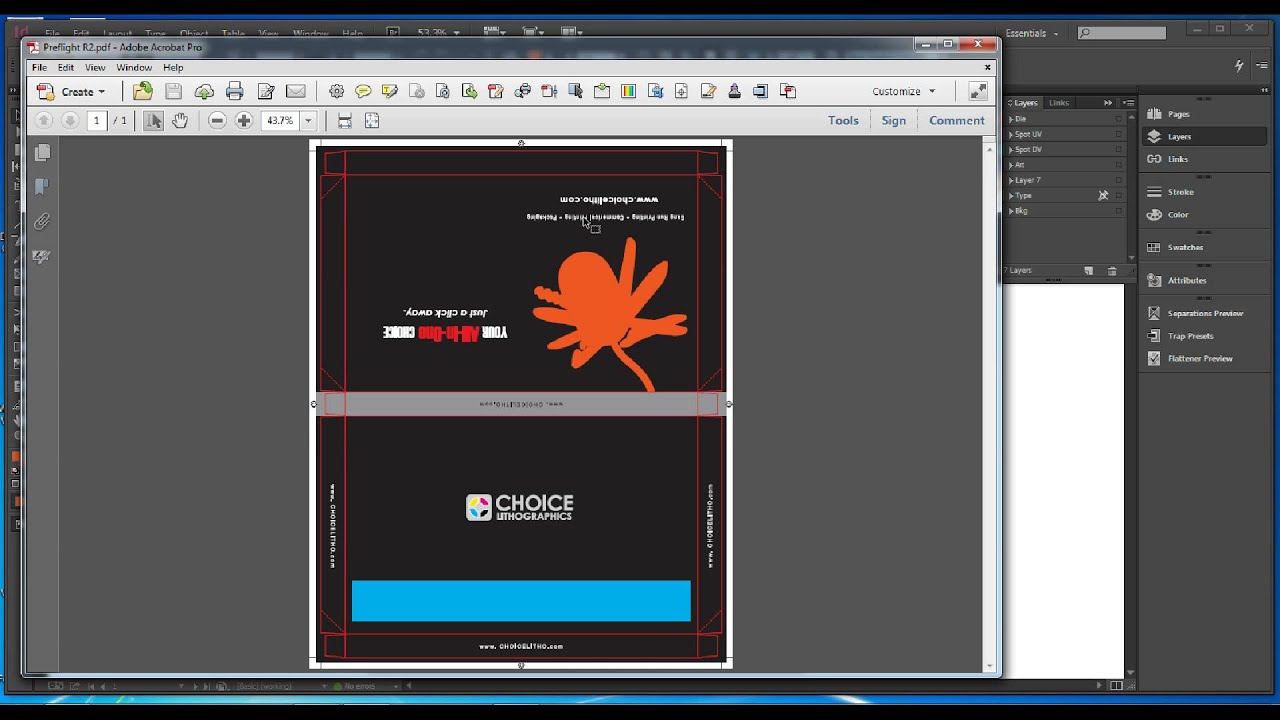1280x720 pixels.
Task: Click the cloud upload icon in Acrobat toolbar
Action: 204,91
